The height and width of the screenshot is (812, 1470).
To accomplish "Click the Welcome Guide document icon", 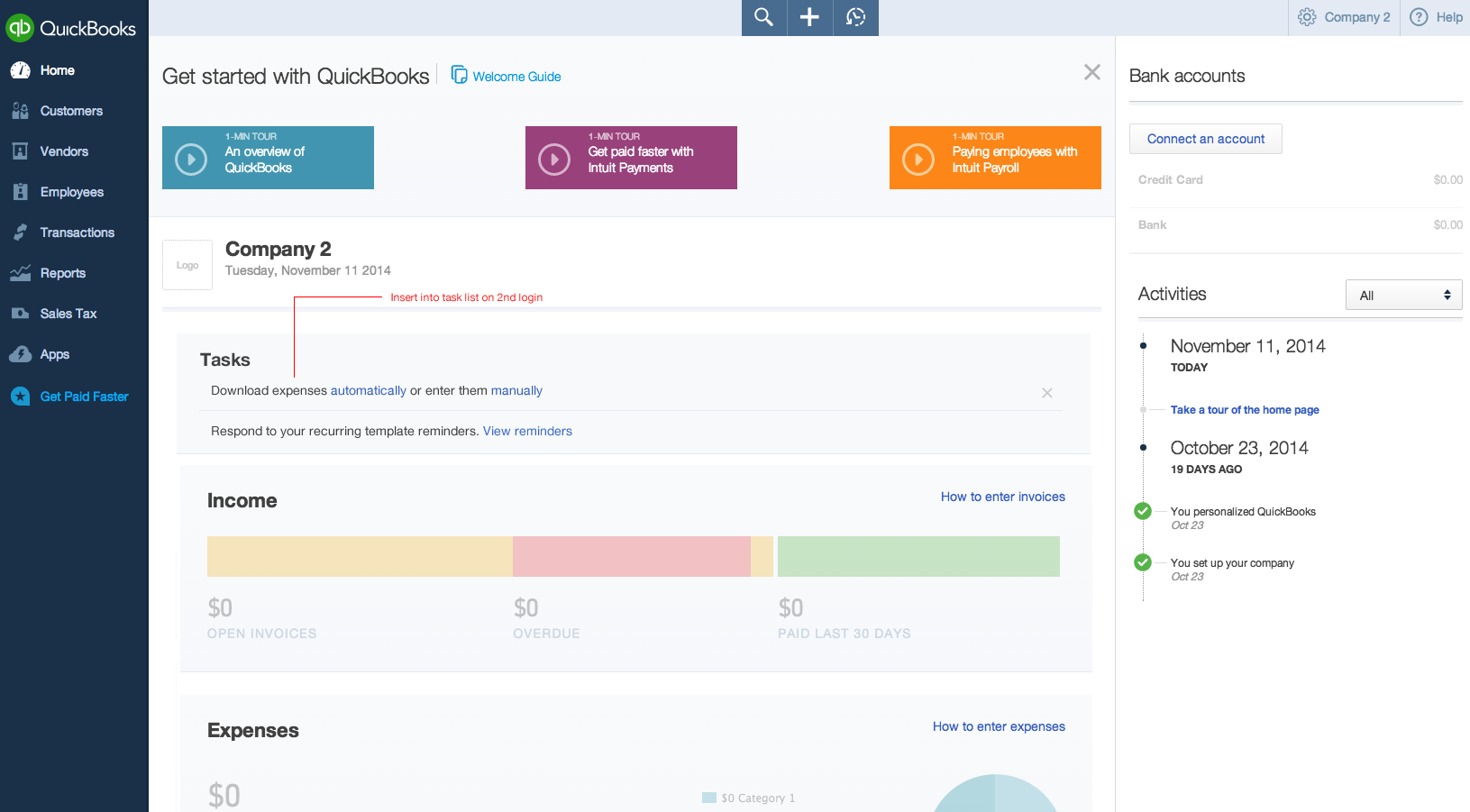I will (459, 75).
